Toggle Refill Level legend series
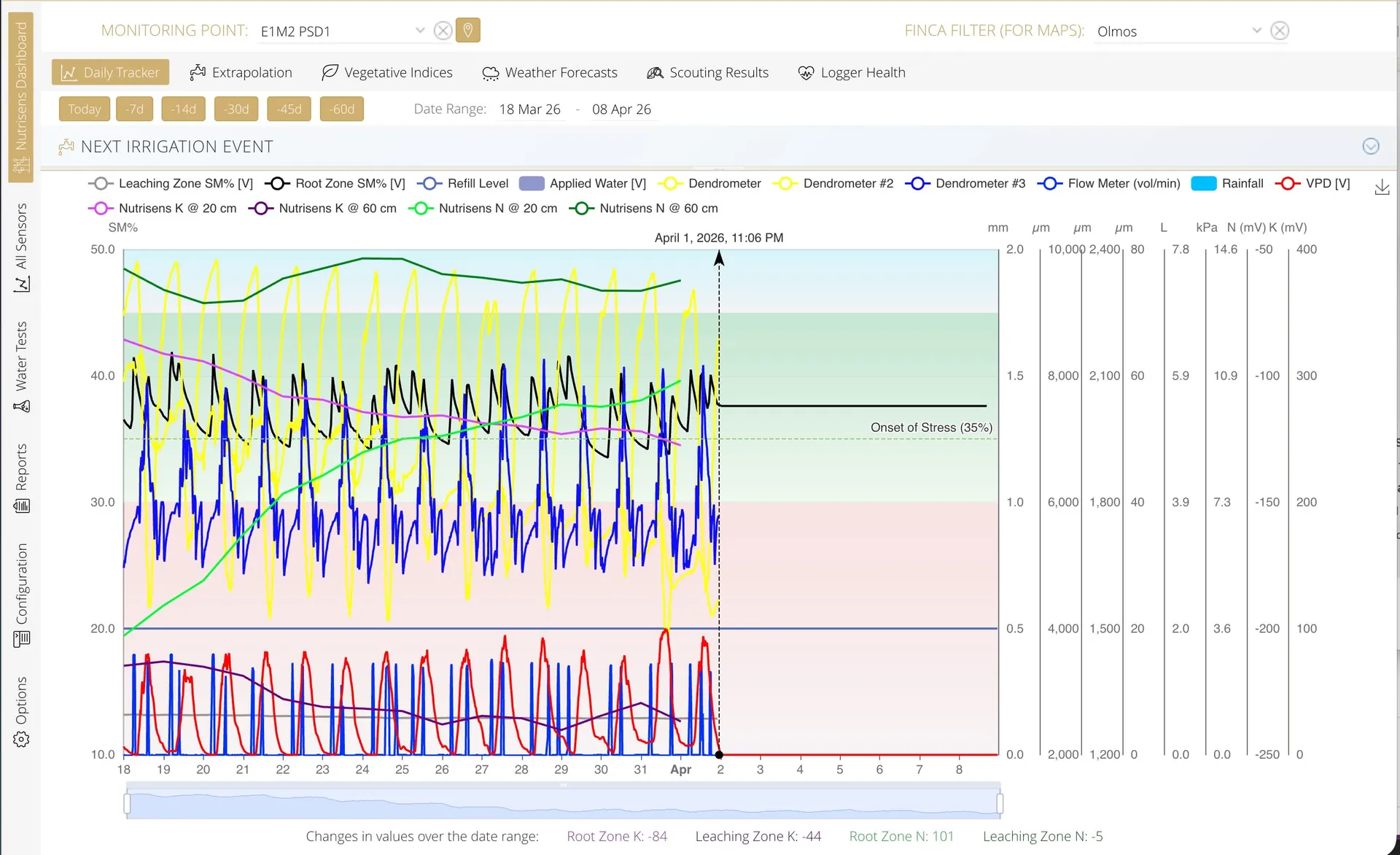The width and height of the screenshot is (1400, 855). pyautogui.click(x=462, y=184)
